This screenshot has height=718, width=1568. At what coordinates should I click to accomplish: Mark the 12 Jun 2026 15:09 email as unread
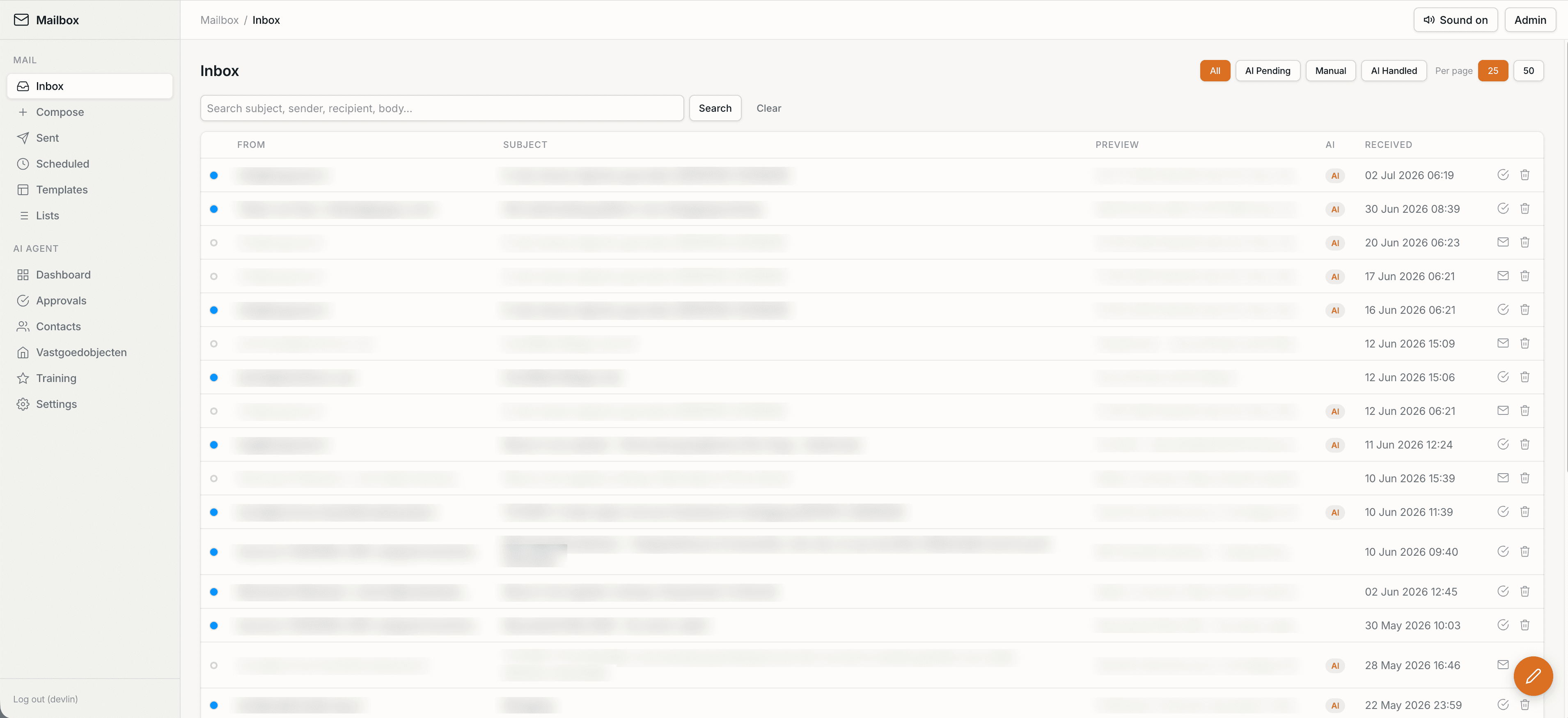coord(1503,343)
